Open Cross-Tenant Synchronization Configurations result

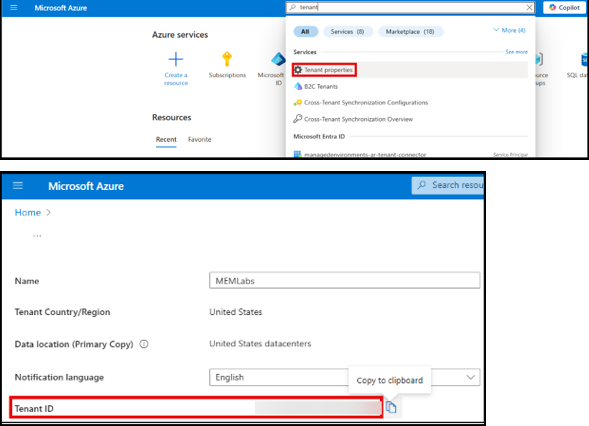coord(361,103)
